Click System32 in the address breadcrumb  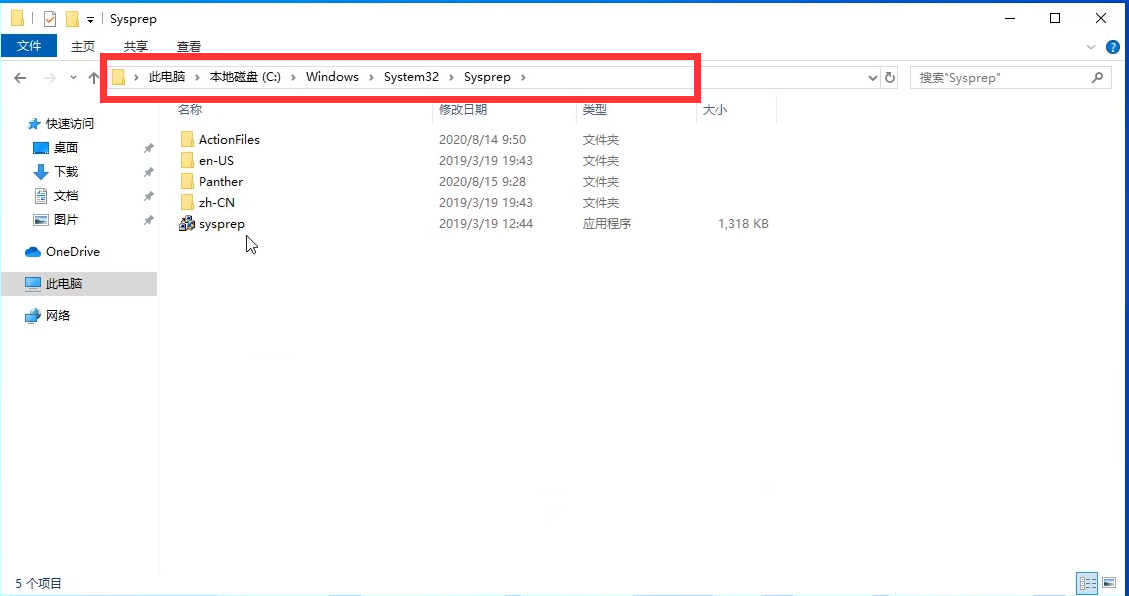(411, 77)
